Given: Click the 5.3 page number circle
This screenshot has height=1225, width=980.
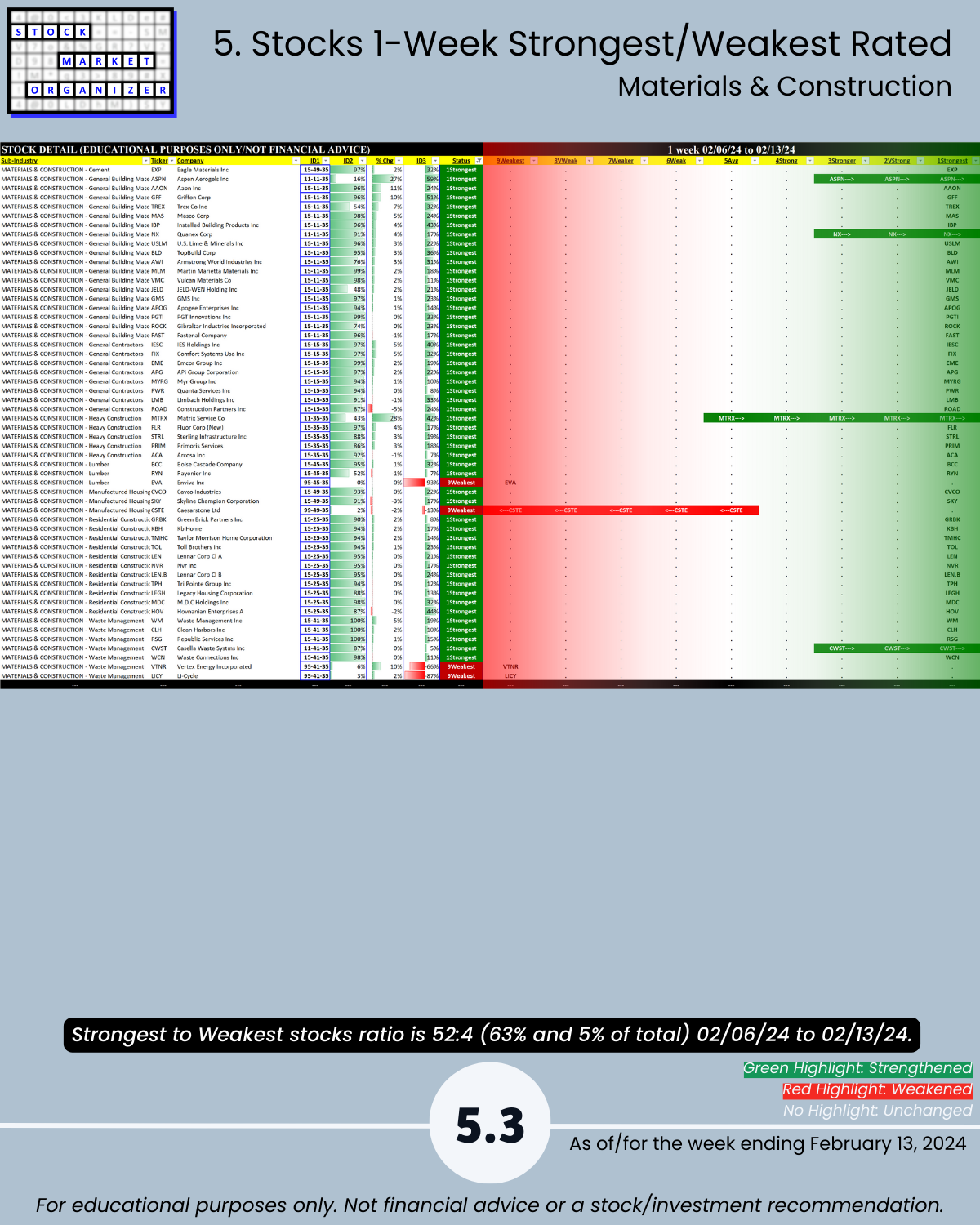Looking at the screenshot, I should 490,1124.
